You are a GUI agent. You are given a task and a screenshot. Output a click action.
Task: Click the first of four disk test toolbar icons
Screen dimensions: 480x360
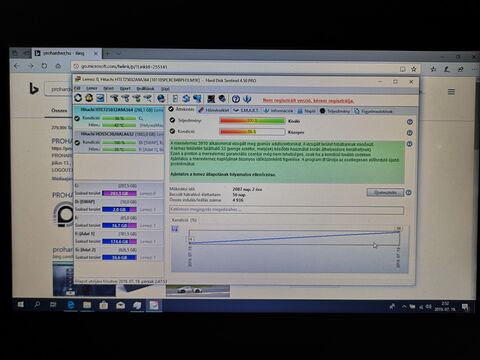tap(114, 98)
